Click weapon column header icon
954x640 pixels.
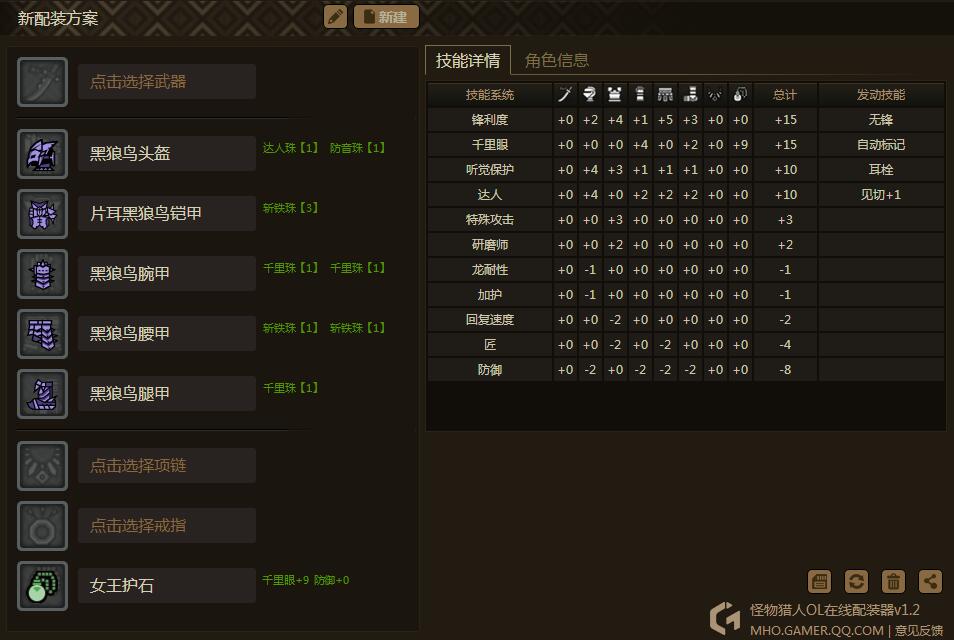coord(565,94)
